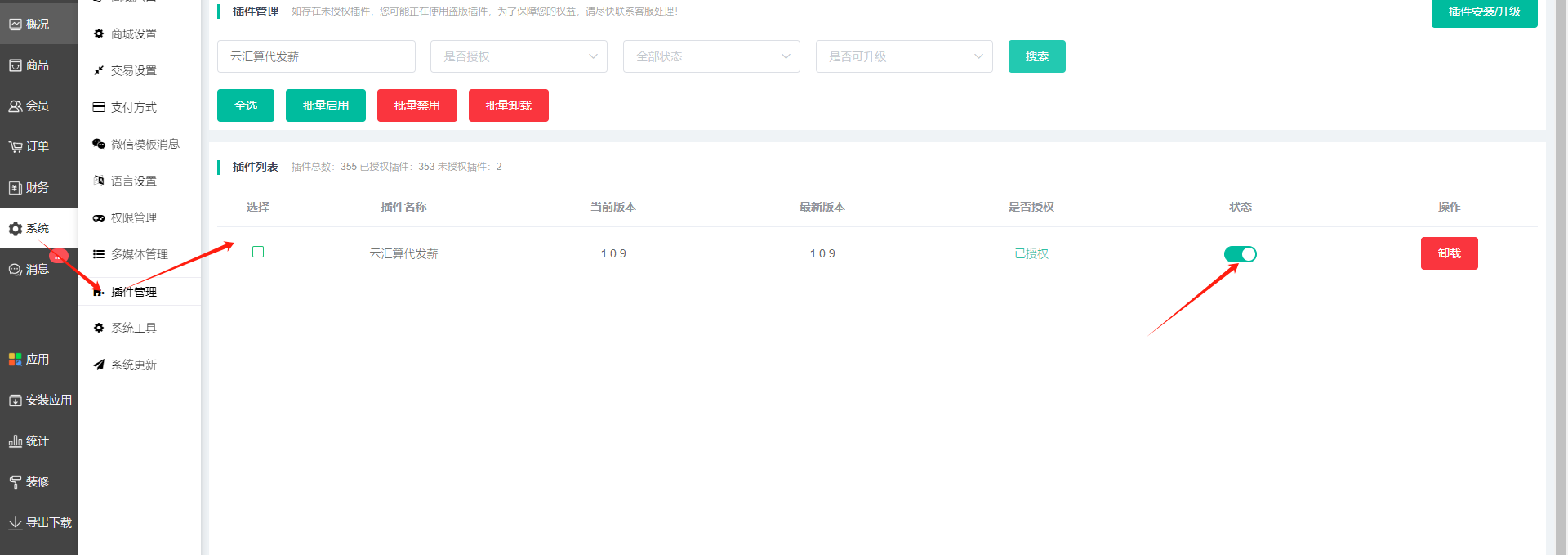The height and width of the screenshot is (555, 1568).
Task: Tick the checkbox for 云汇算代发薪 plugin
Action: pos(258,252)
